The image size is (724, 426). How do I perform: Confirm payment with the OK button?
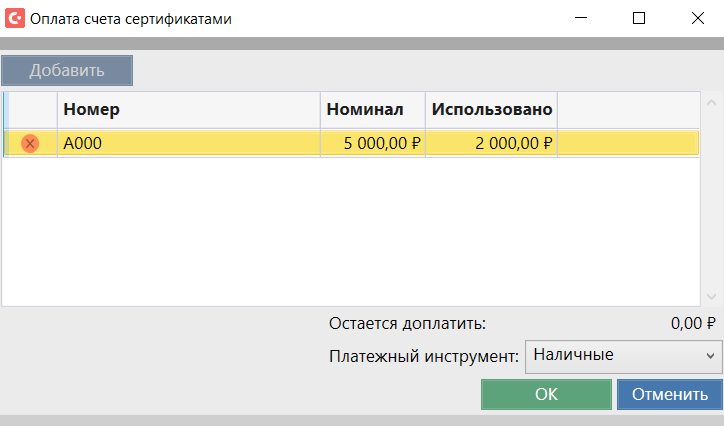click(x=545, y=394)
